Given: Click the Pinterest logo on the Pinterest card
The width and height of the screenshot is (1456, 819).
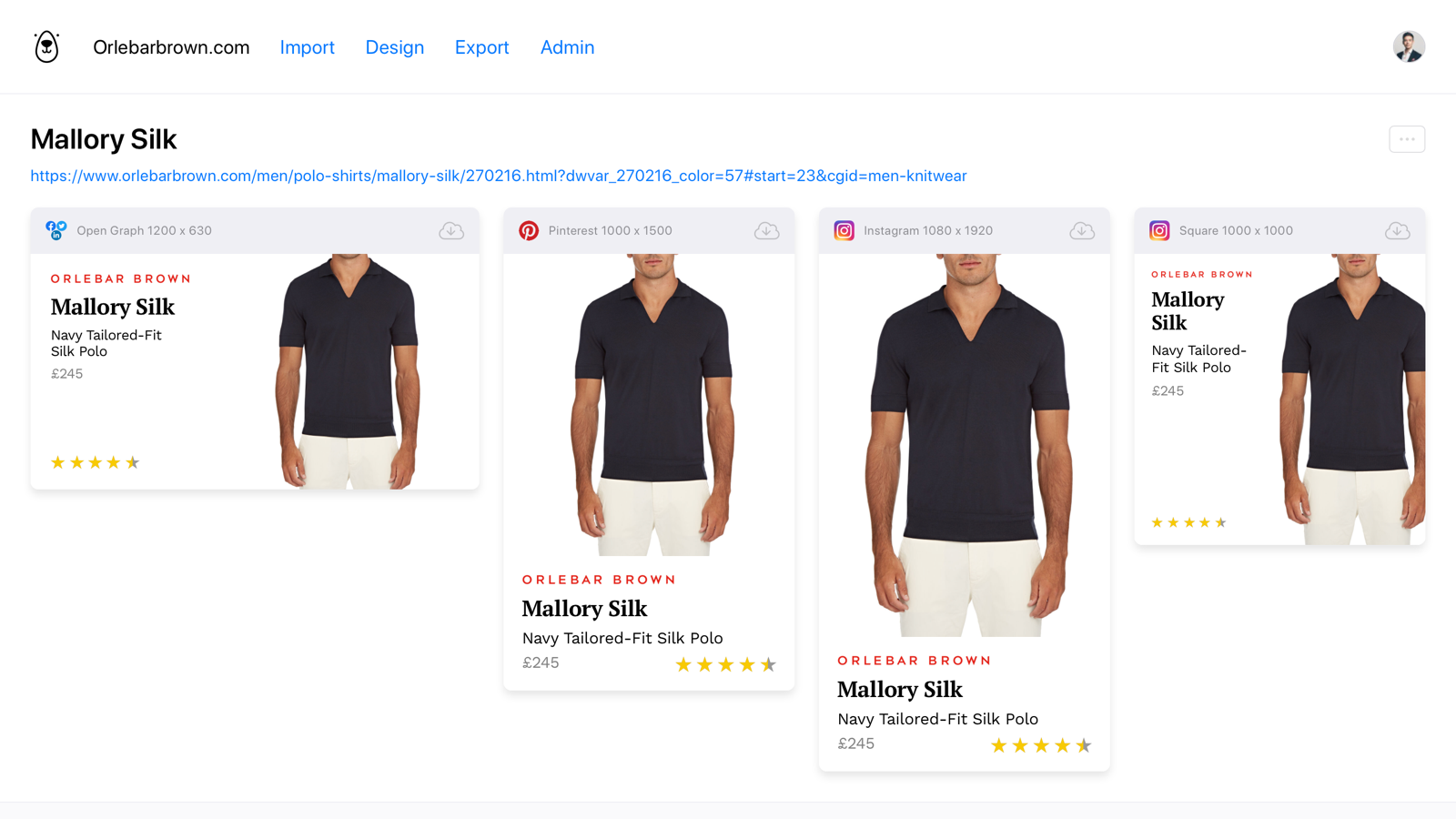Looking at the screenshot, I should (530, 230).
